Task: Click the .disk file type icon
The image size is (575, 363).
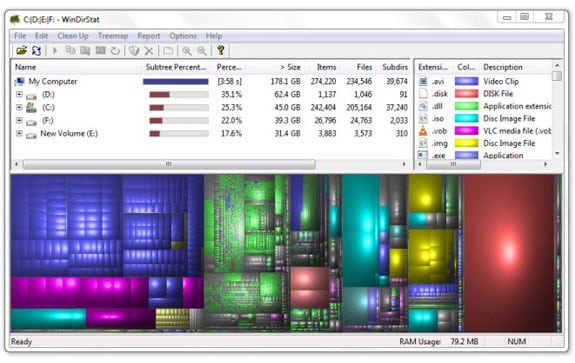Action: (423, 94)
